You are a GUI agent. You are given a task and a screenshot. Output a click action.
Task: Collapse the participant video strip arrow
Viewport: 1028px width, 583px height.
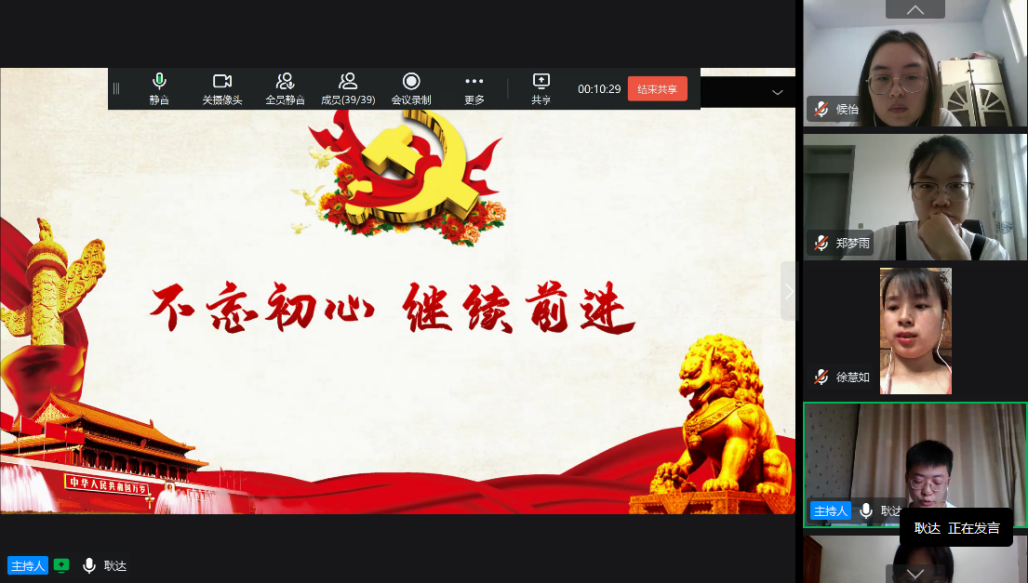coord(789,291)
